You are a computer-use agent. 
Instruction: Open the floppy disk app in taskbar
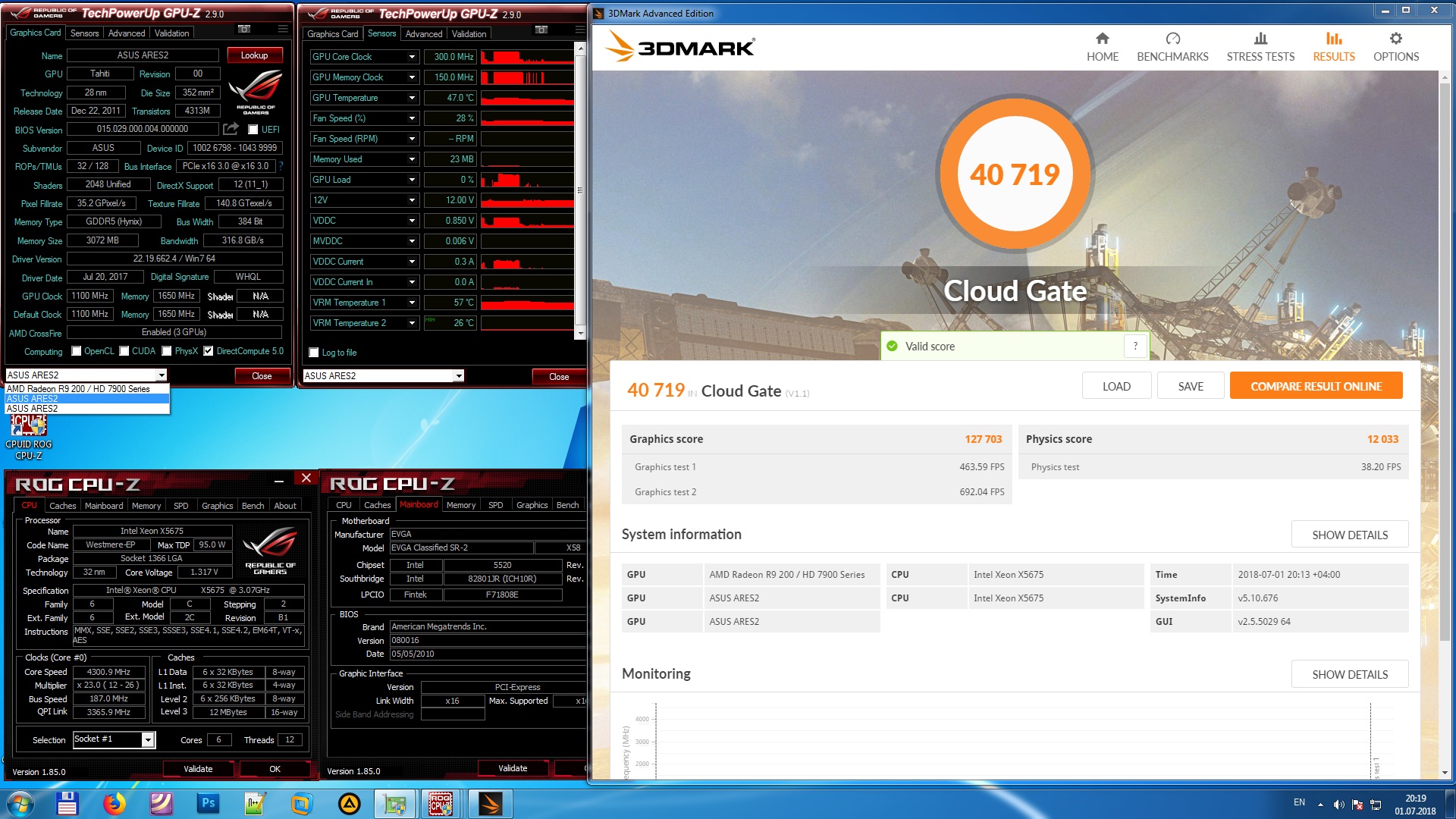click(67, 803)
